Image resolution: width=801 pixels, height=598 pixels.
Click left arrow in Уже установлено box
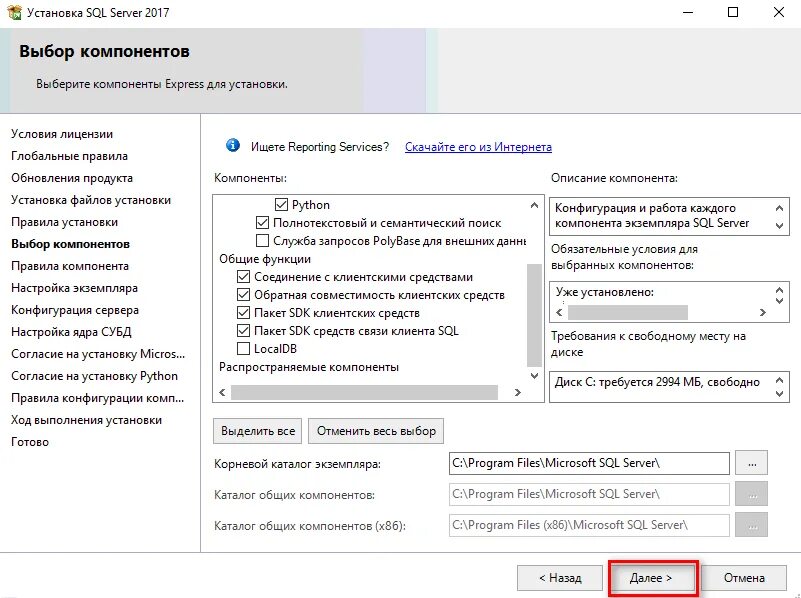(x=559, y=312)
